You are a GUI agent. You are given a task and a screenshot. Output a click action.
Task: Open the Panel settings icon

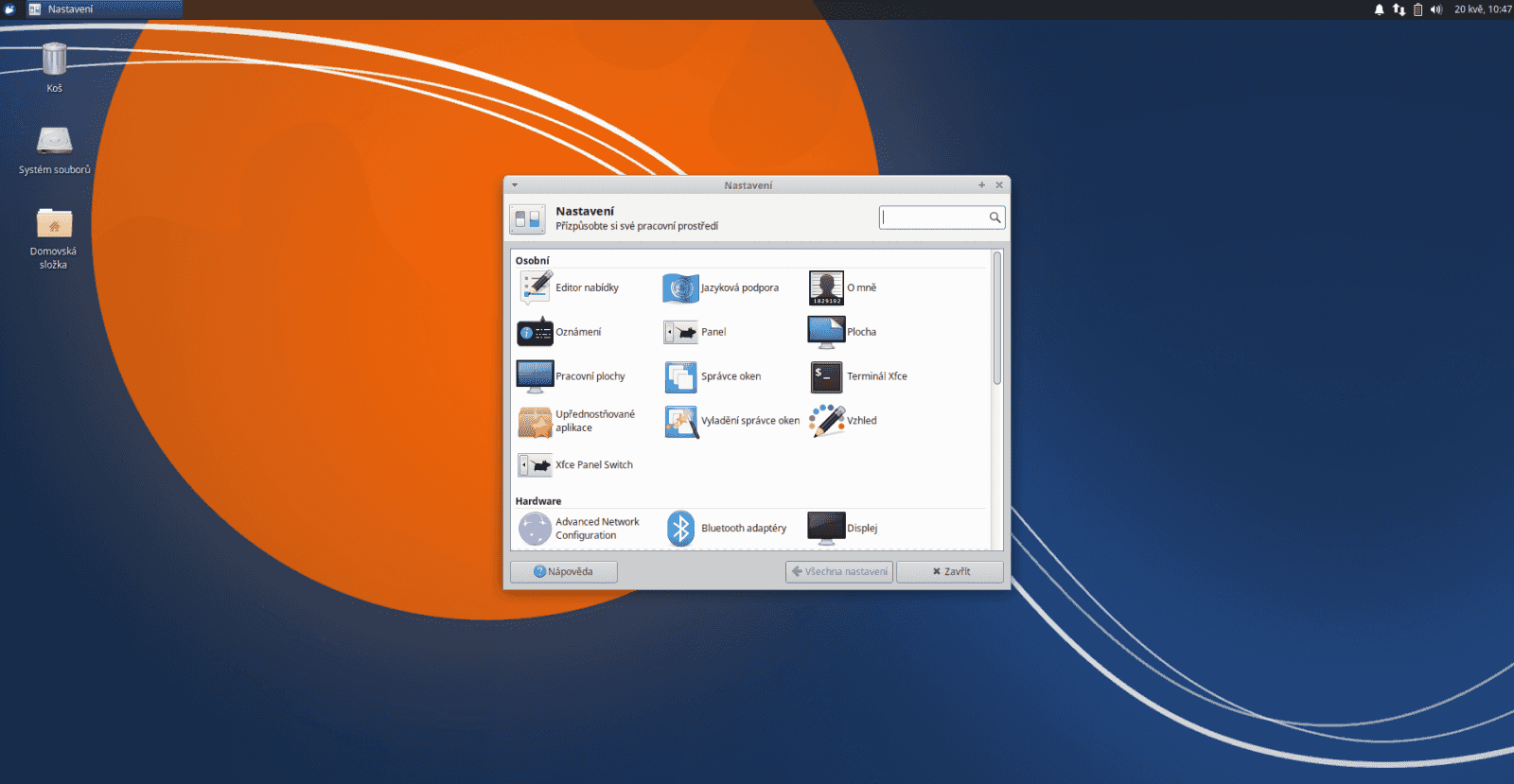[x=680, y=332]
